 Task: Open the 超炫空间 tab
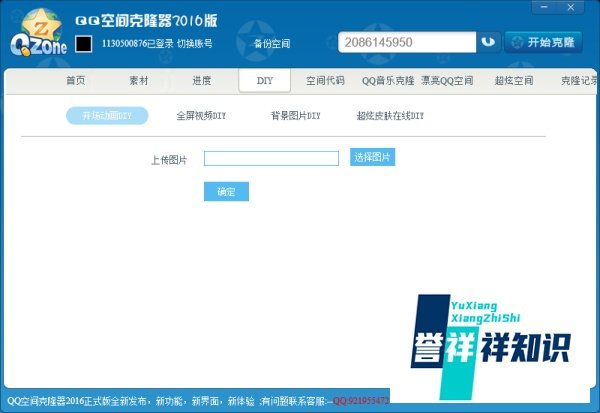tap(514, 81)
